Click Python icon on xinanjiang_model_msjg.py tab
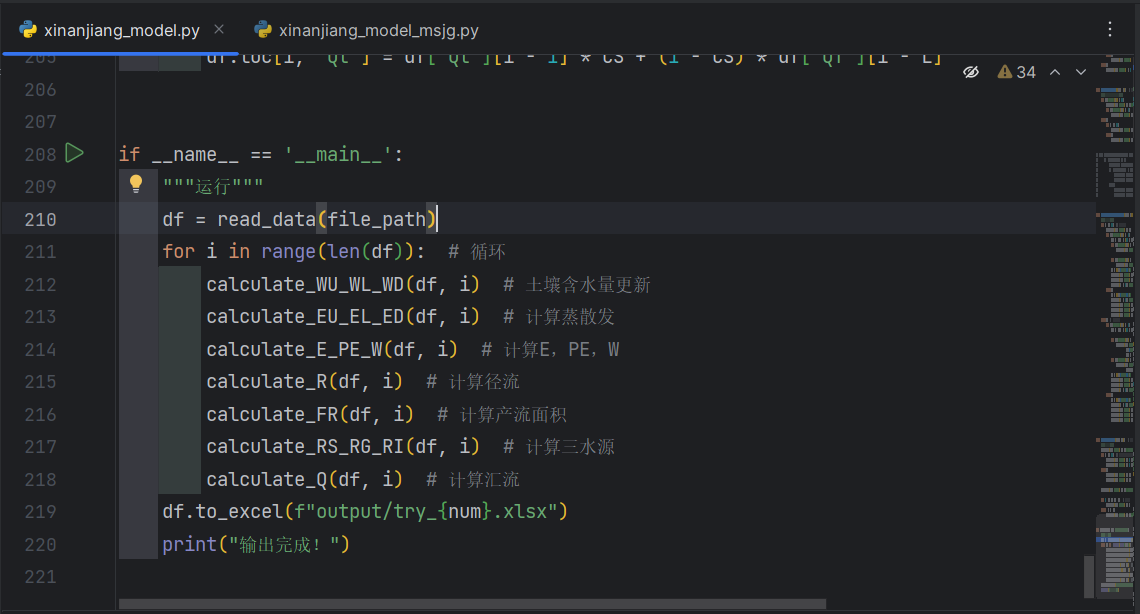Screen dimensions: 1140x614 click(x=263, y=30)
